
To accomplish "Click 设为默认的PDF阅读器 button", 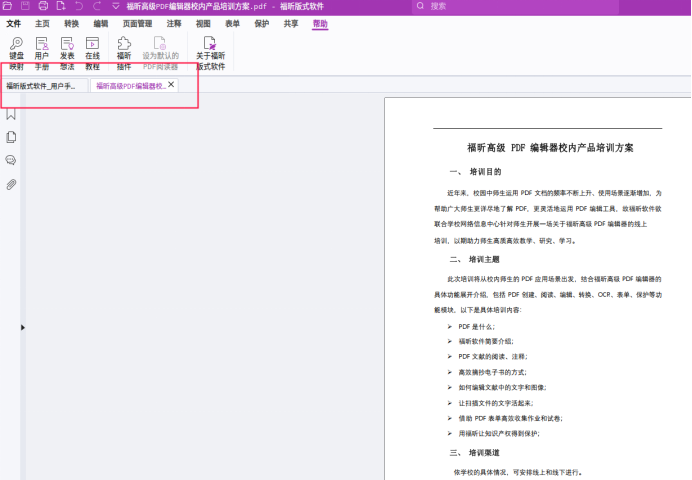I will click(160, 53).
